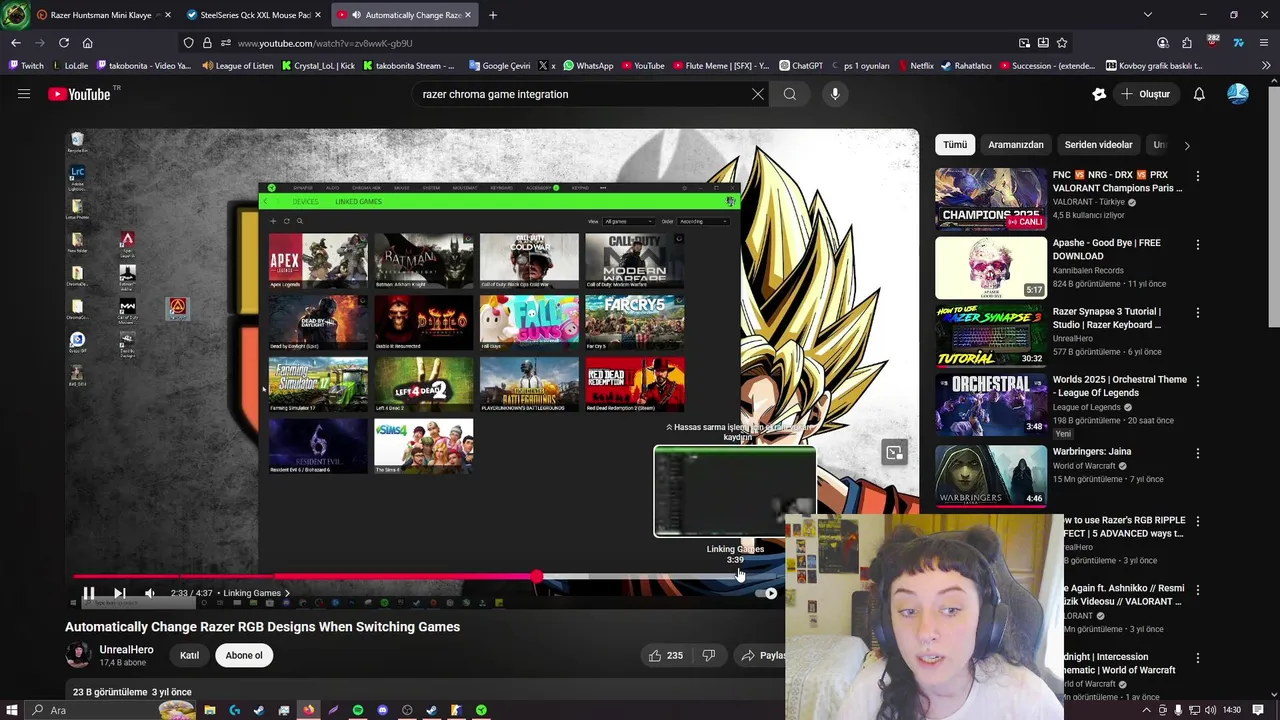Switch to SteelSeries Qck XXL Mouse Pad tab
The width and height of the screenshot is (1280, 720).
tap(253, 15)
